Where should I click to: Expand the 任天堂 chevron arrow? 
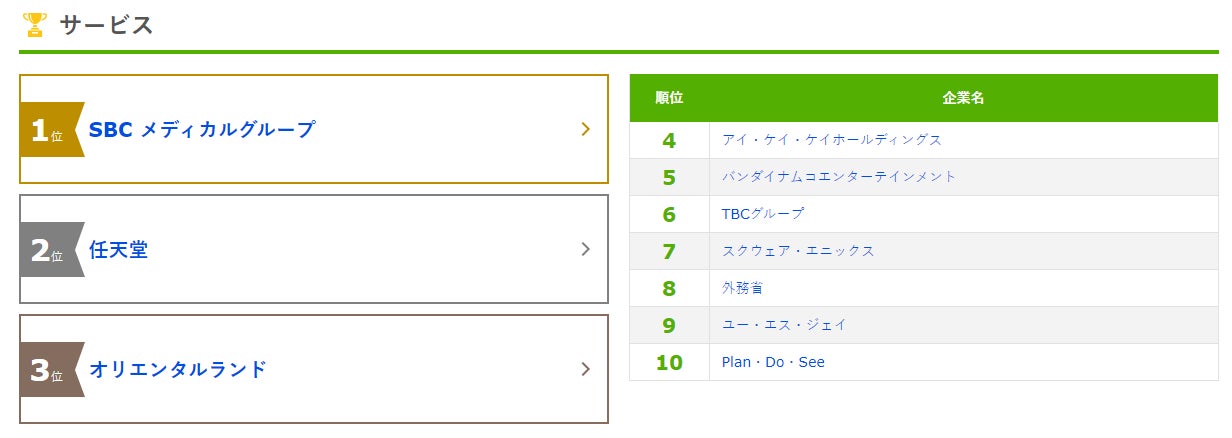point(586,249)
